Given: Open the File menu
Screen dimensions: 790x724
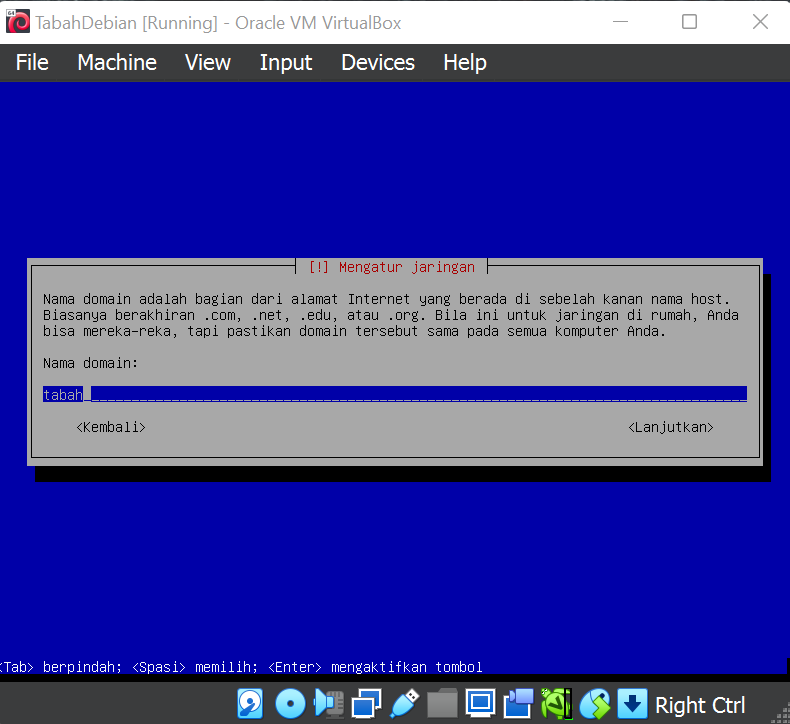Looking at the screenshot, I should pos(32,63).
